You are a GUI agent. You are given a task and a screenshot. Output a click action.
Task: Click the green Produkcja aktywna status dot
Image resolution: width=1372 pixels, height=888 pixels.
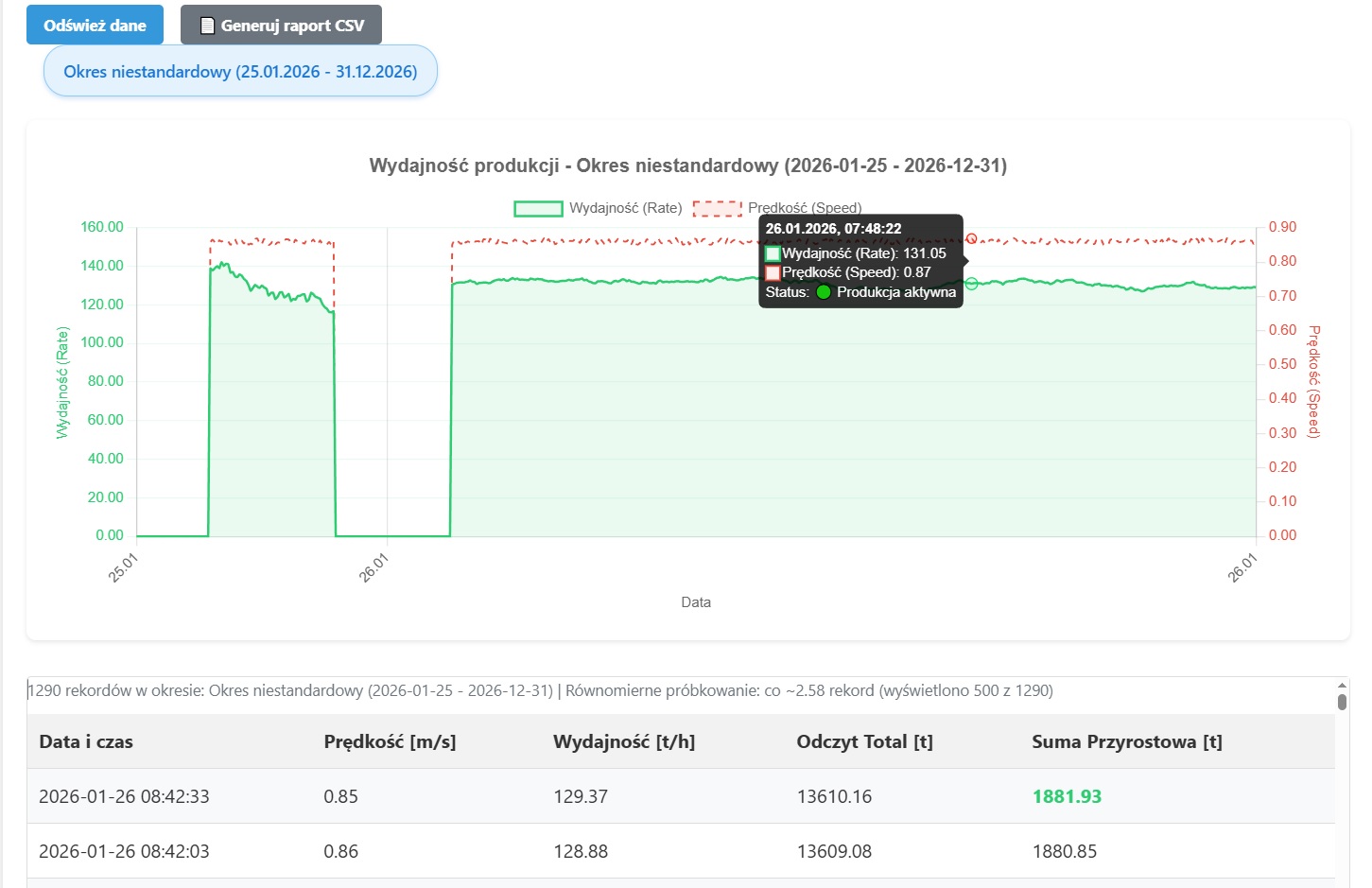pos(824,292)
